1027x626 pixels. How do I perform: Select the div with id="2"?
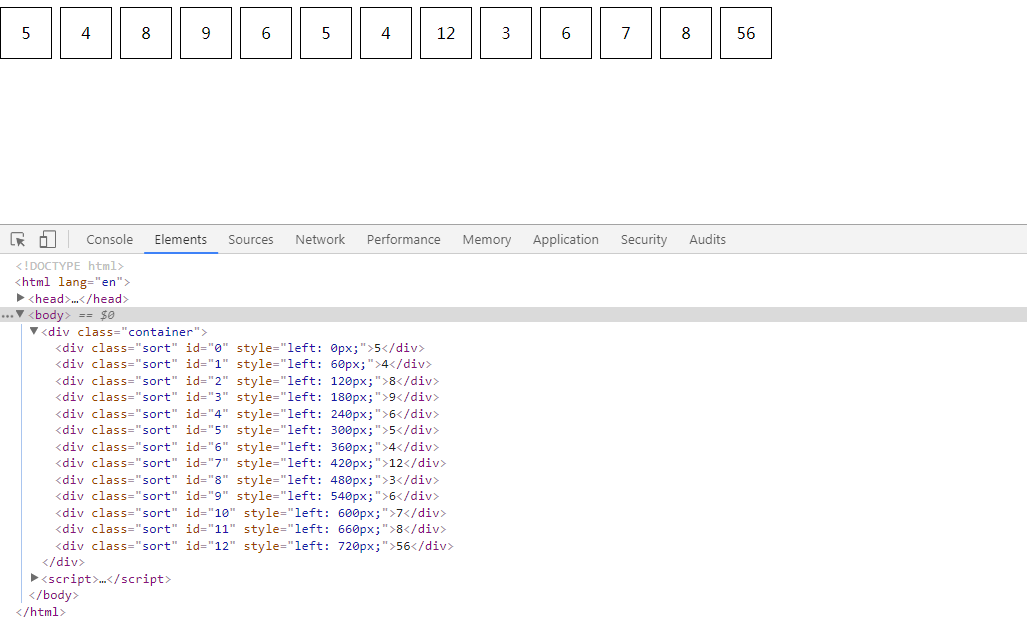point(248,381)
